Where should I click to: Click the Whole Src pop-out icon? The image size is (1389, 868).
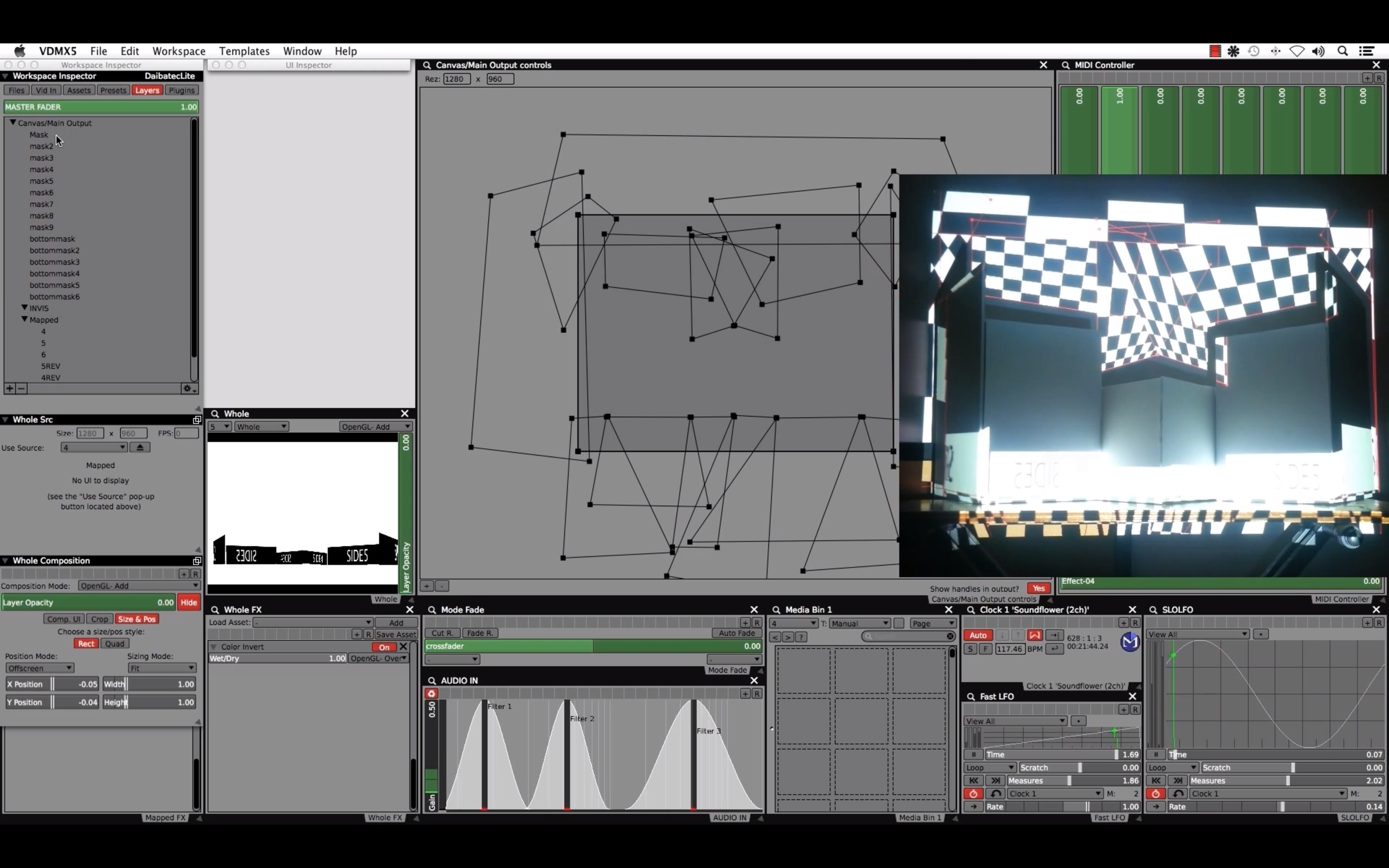(197, 420)
